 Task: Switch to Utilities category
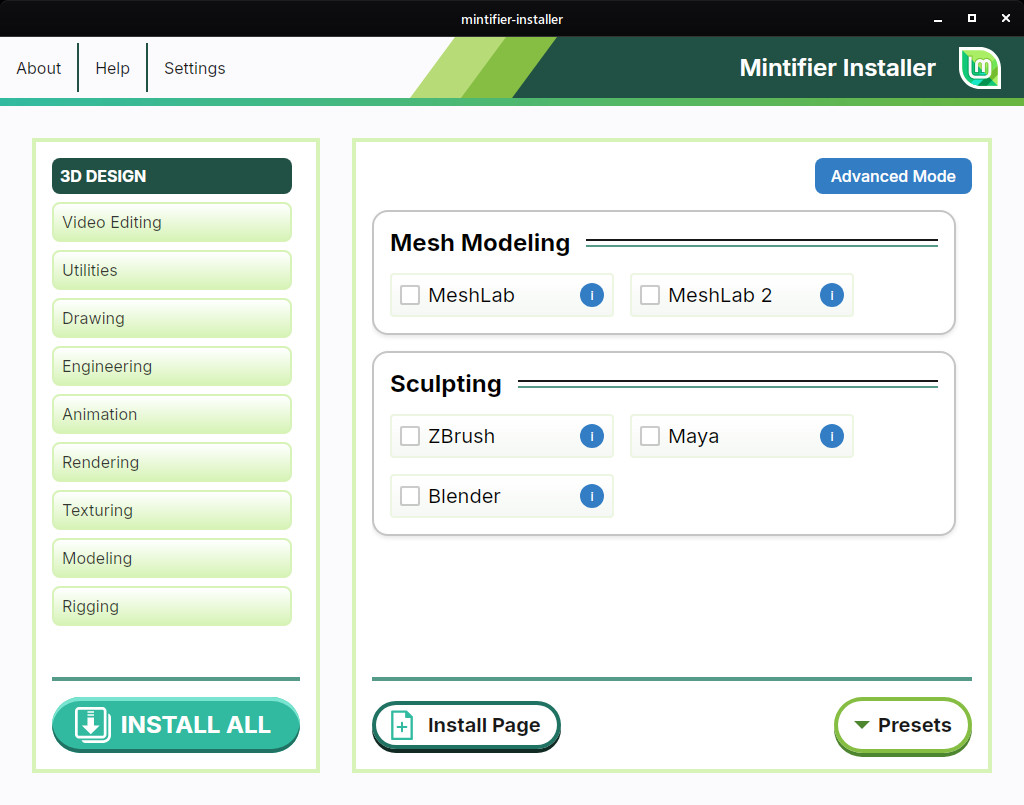click(172, 270)
